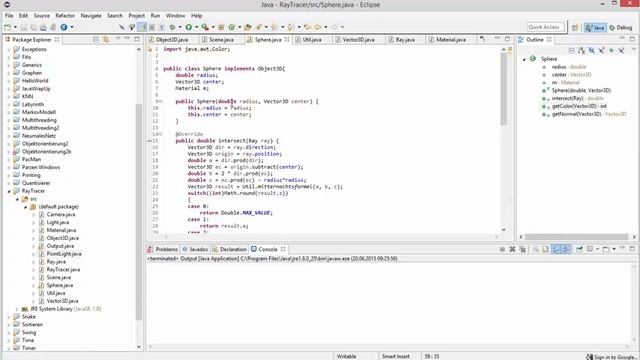This screenshot has width=640, height=360.
Task: Expand the PacMan project
Action: coord(9,160)
